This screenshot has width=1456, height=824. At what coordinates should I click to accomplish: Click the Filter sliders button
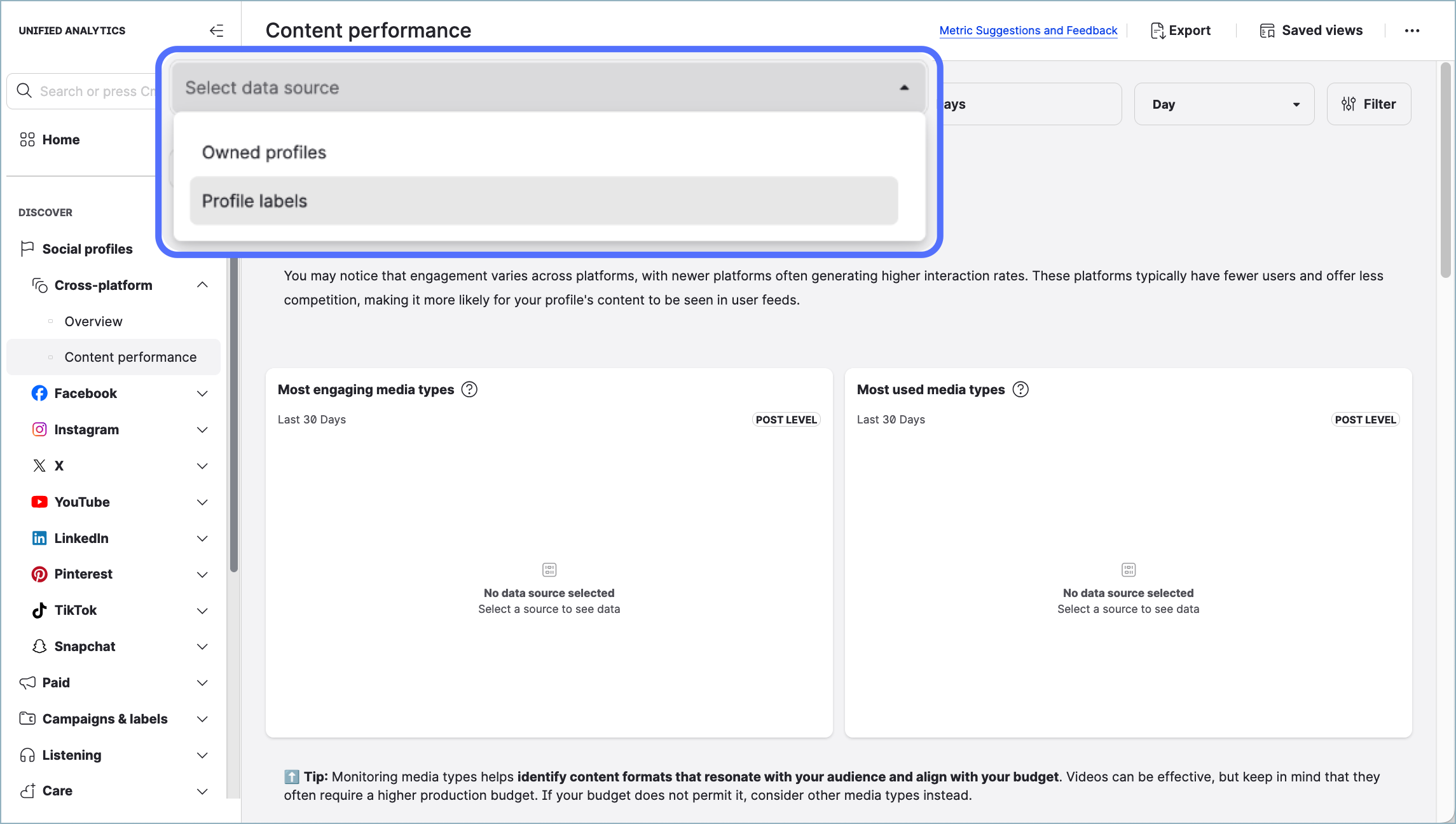click(1369, 104)
